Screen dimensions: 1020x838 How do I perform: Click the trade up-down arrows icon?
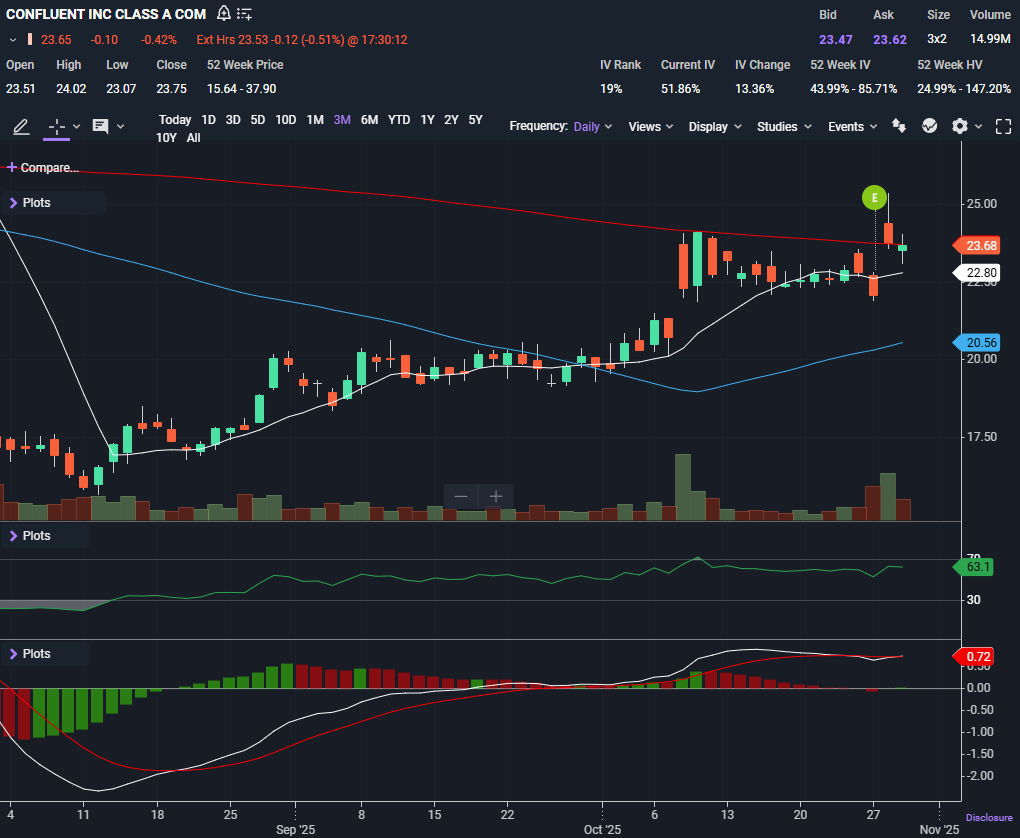tap(899, 126)
